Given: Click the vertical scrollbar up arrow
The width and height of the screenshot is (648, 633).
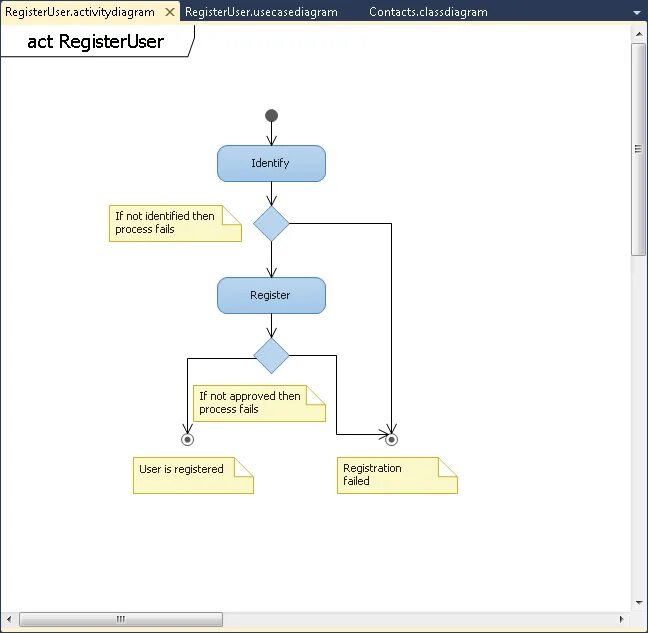Looking at the screenshot, I should pos(639,35).
